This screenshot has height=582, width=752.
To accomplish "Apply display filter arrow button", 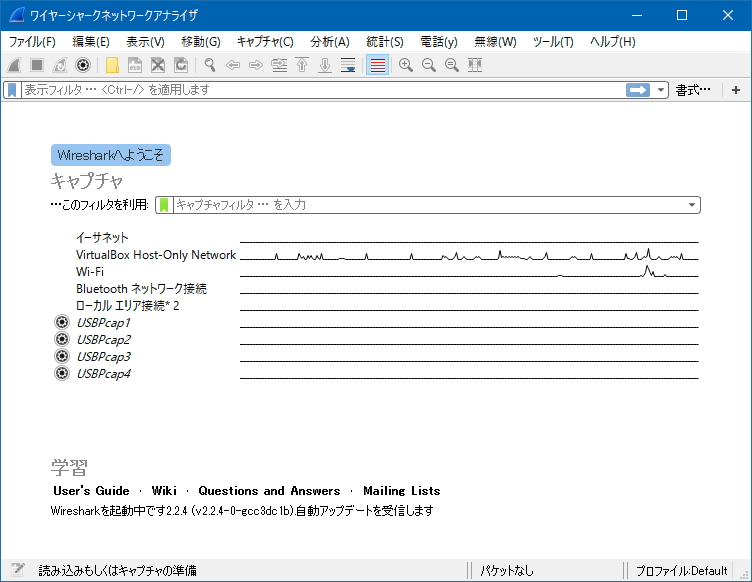I will [637, 90].
